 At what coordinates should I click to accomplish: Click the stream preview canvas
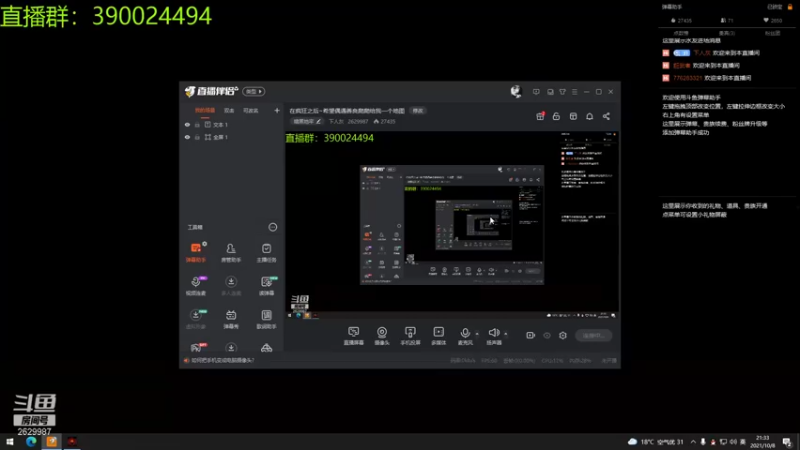point(452,224)
